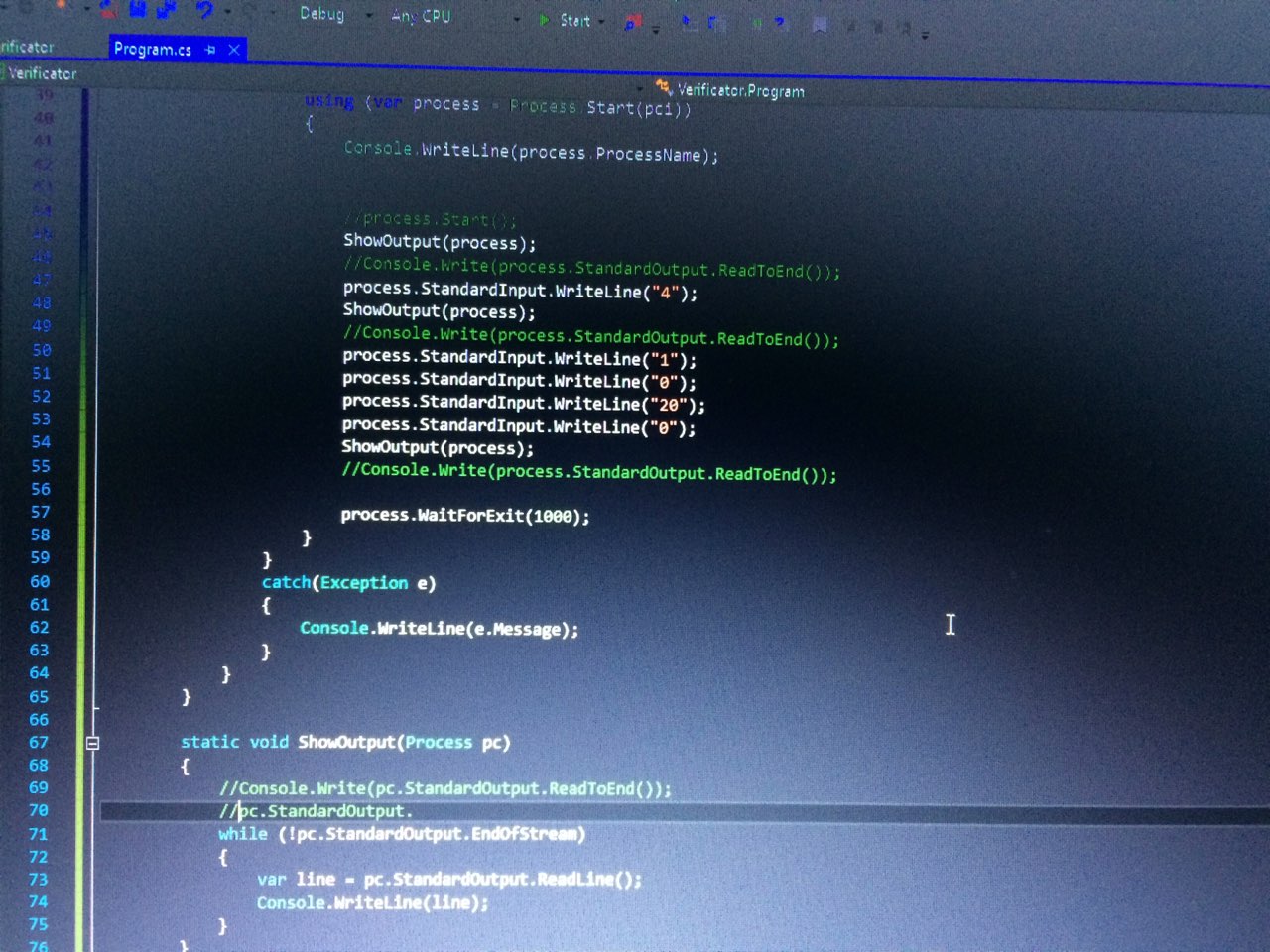Click the var line = ReadLine code

click(448, 879)
